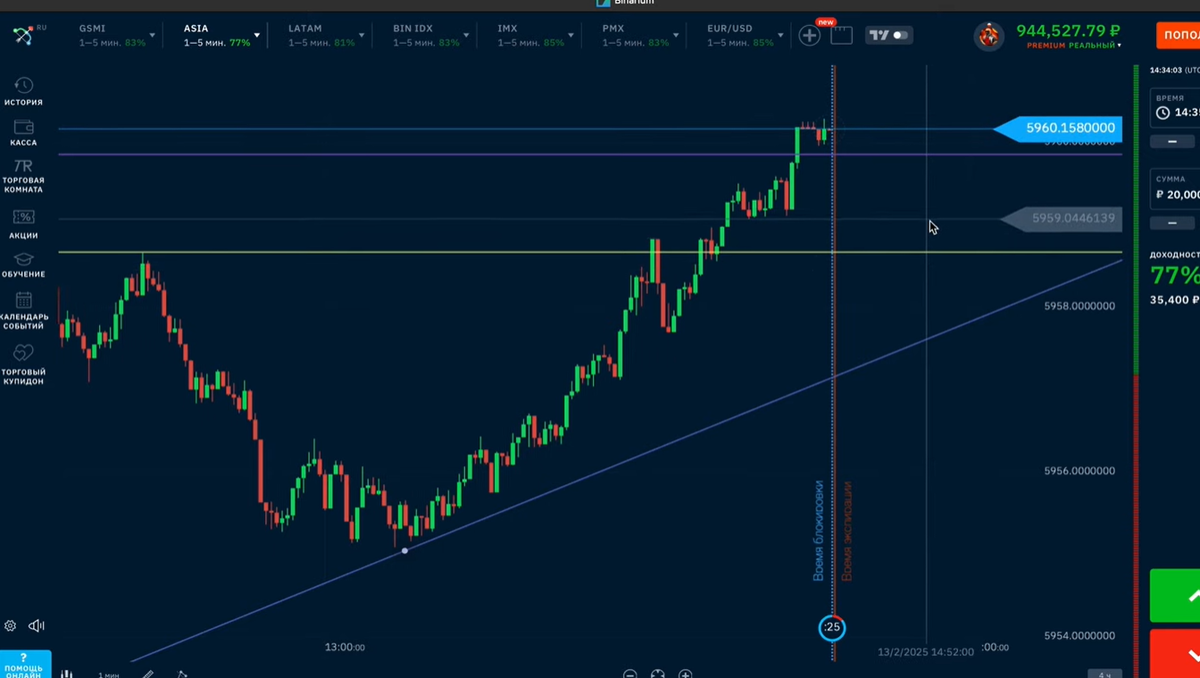1200x678 pixels.
Task: Open the Акции promotions section
Action: (x=23, y=224)
